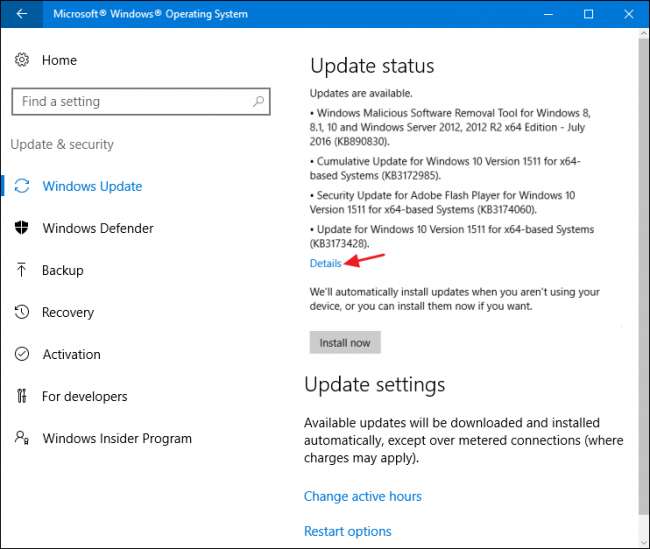Click the Backup upload arrow icon
The height and width of the screenshot is (549, 650).
[22, 270]
